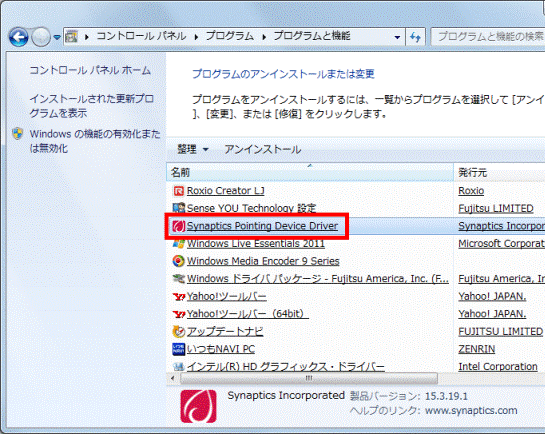Image resolution: width=545 pixels, height=434 pixels.
Task: Select the Roxio Creator LJ icon
Action: [178, 191]
